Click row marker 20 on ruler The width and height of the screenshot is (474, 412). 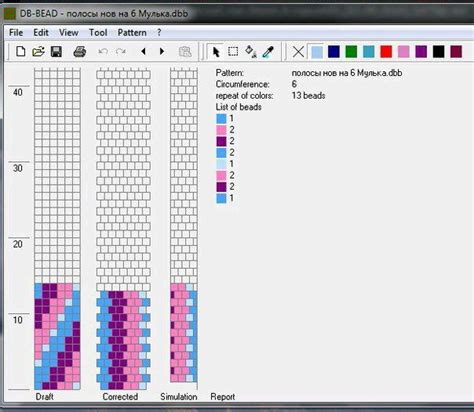pos(18,244)
